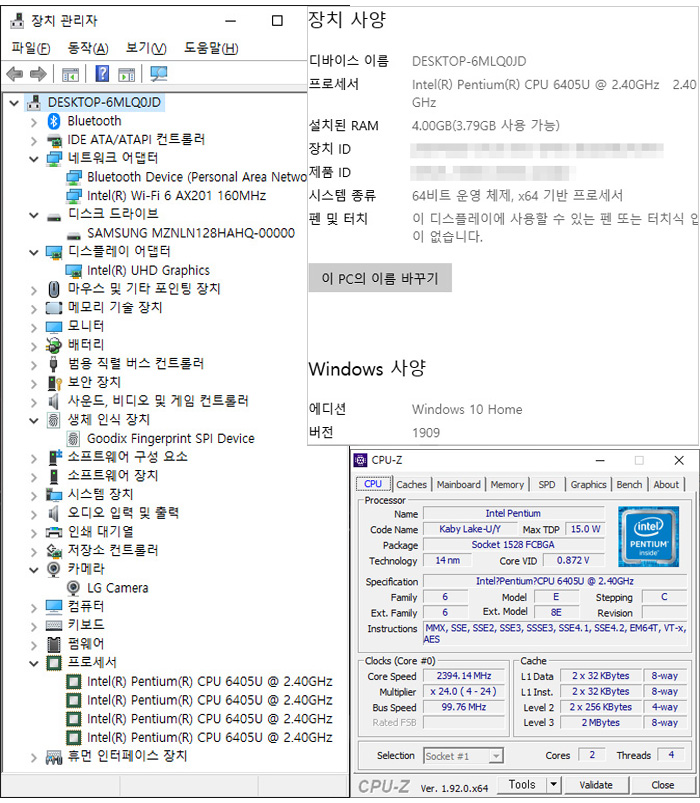Viewport: 700px width, 803px height.
Task: Switch to the Memory tab in CPU-Z
Action: [507, 484]
